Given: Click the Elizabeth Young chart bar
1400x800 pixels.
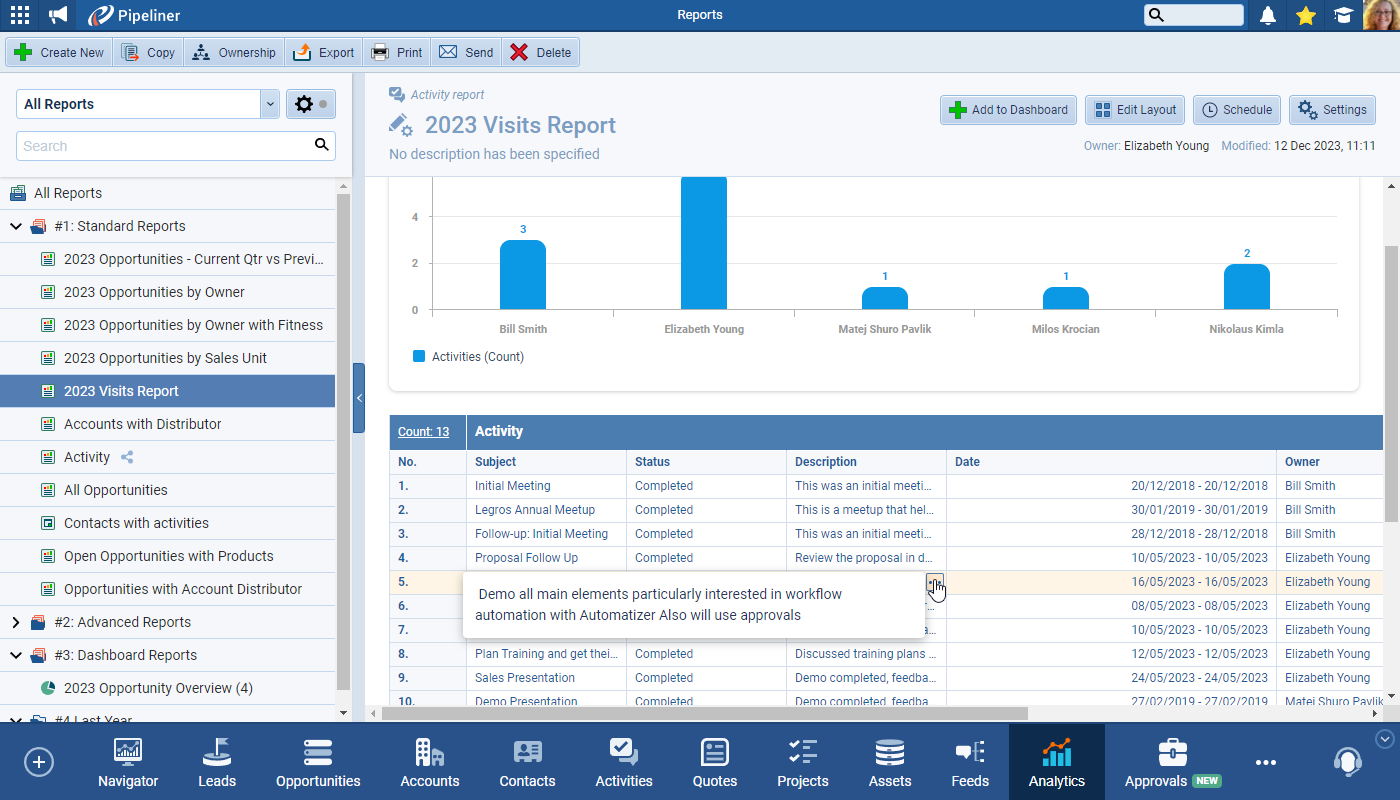Looking at the screenshot, I should tap(704, 245).
